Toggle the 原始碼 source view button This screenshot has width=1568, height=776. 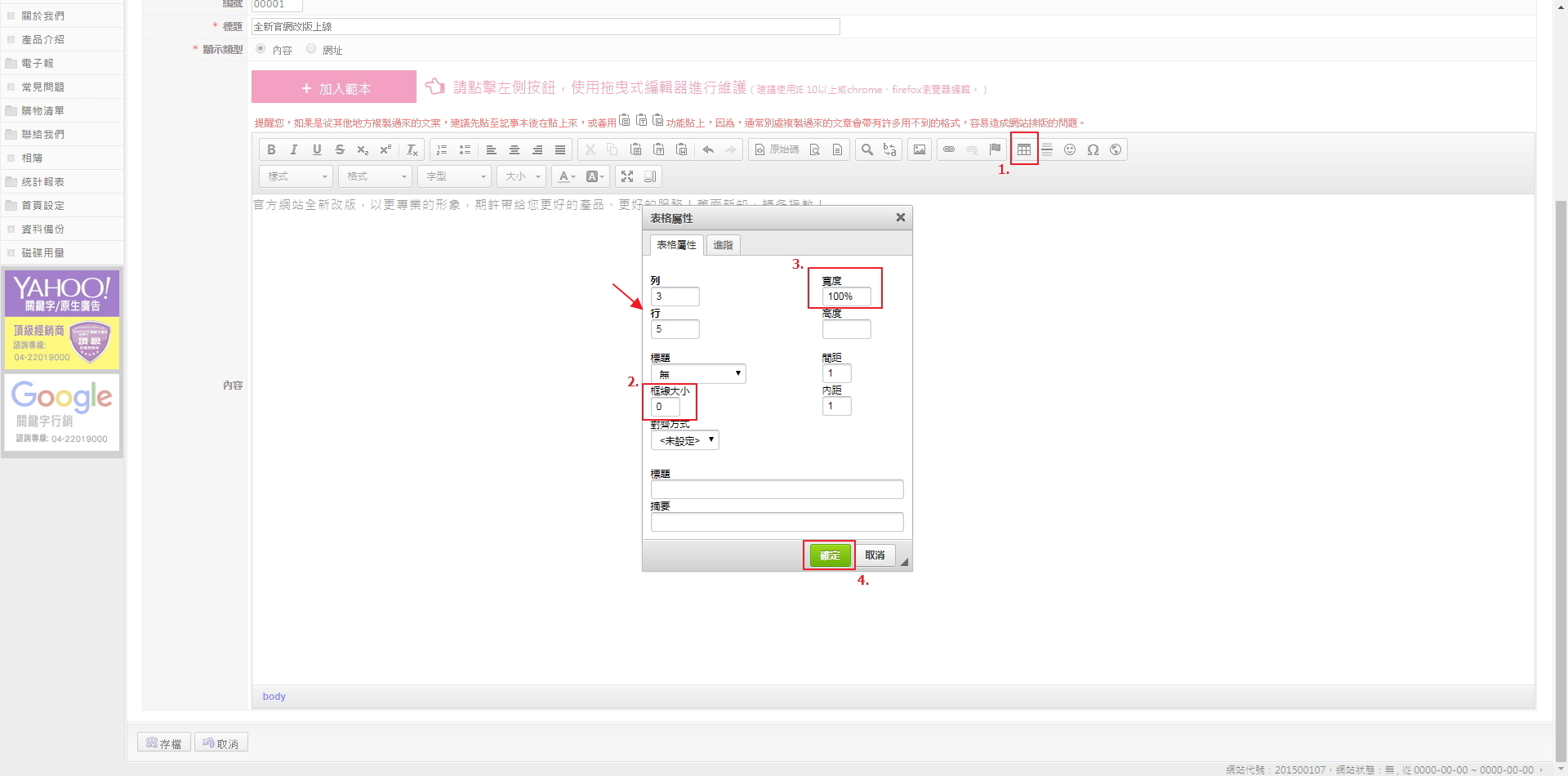(777, 149)
